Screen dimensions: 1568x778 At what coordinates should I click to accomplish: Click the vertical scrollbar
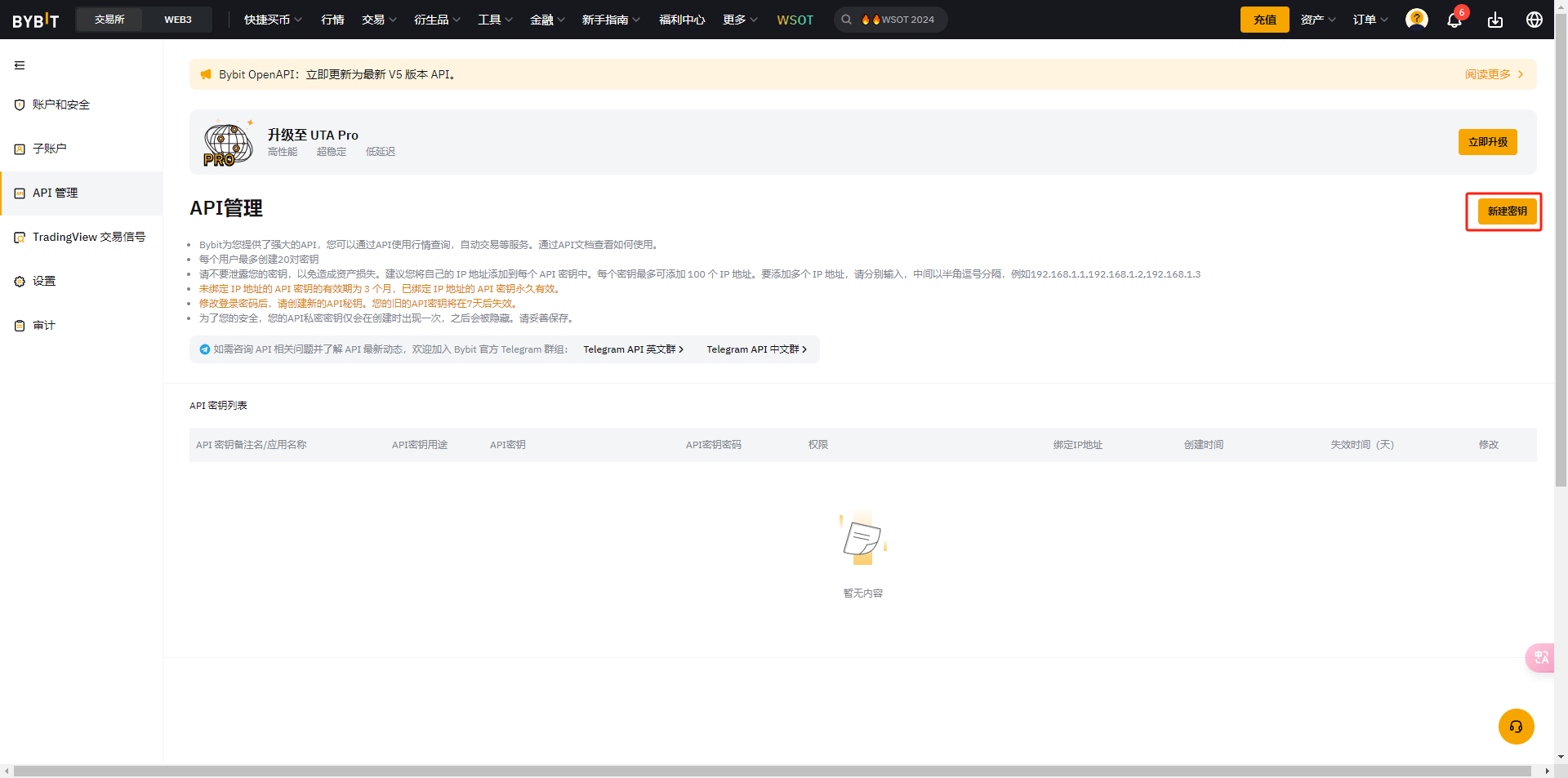(1561, 250)
